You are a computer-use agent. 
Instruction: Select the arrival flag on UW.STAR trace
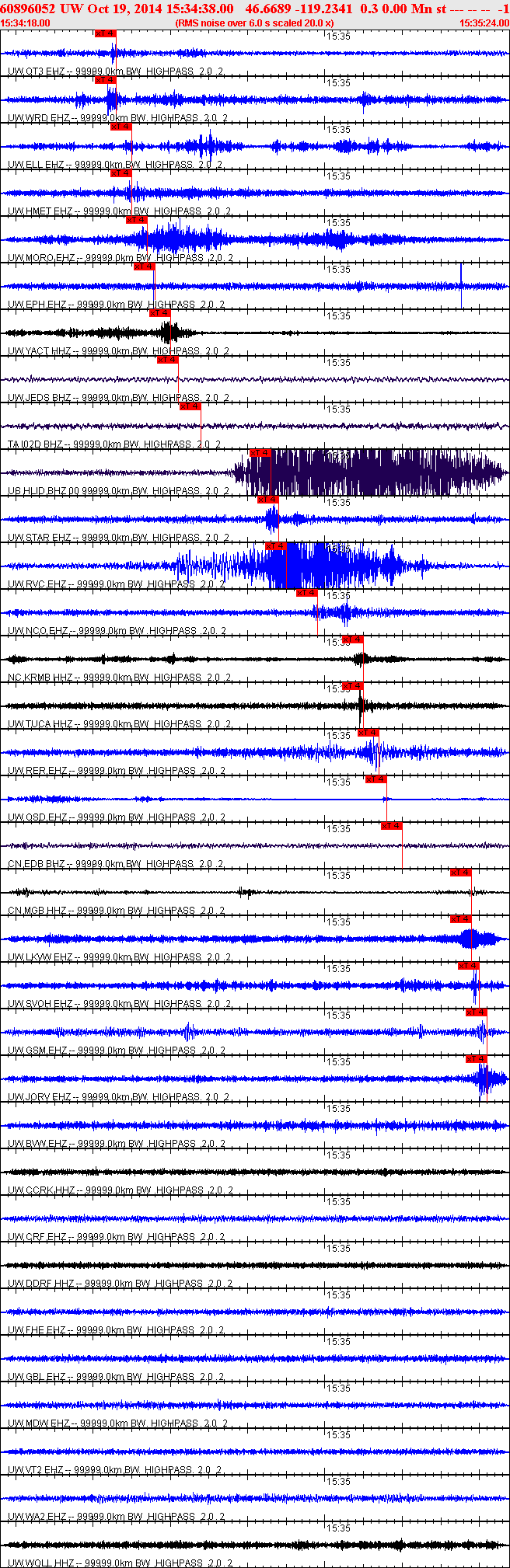[x=268, y=500]
